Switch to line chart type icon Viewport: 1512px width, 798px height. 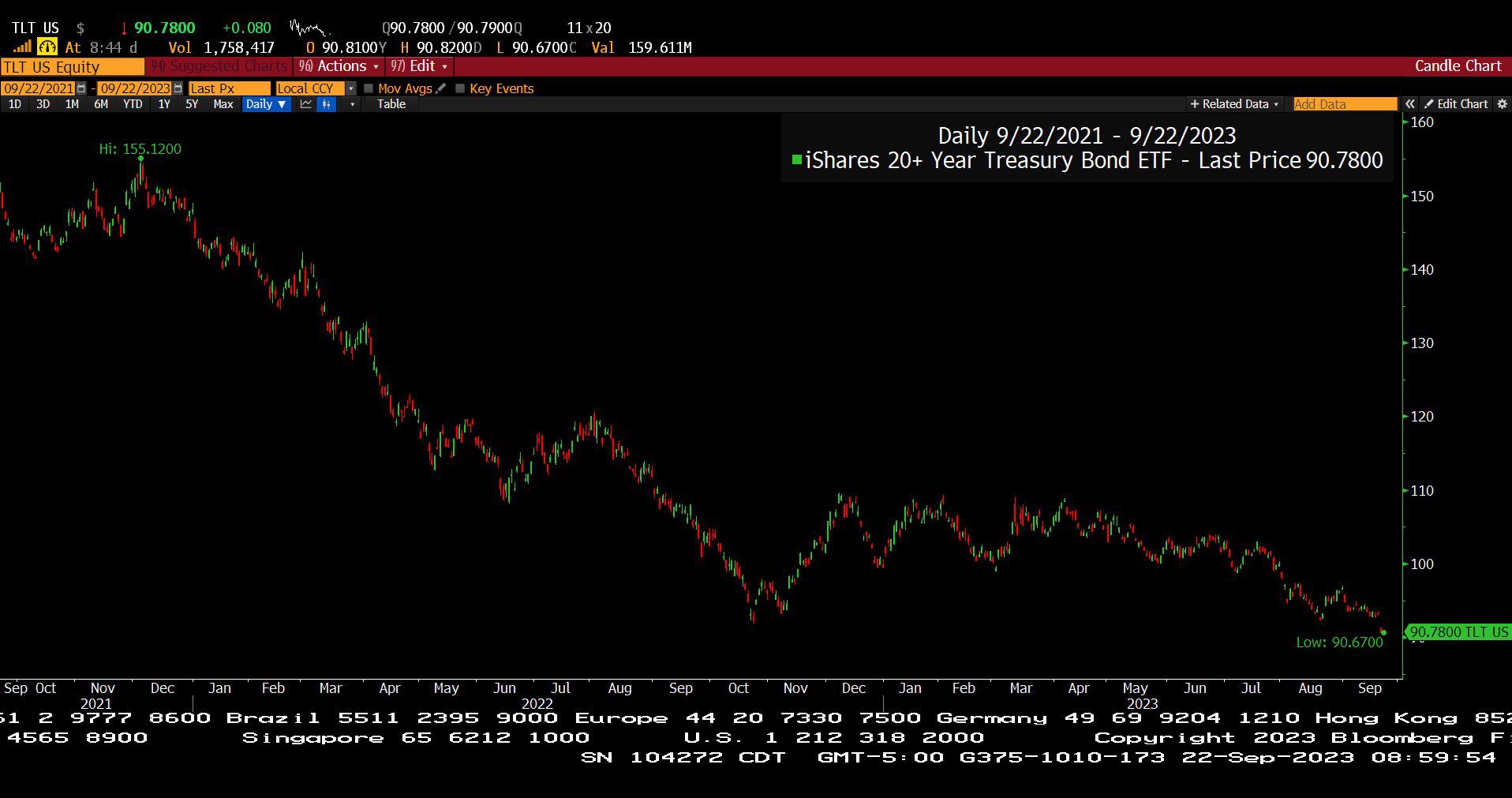tap(306, 104)
